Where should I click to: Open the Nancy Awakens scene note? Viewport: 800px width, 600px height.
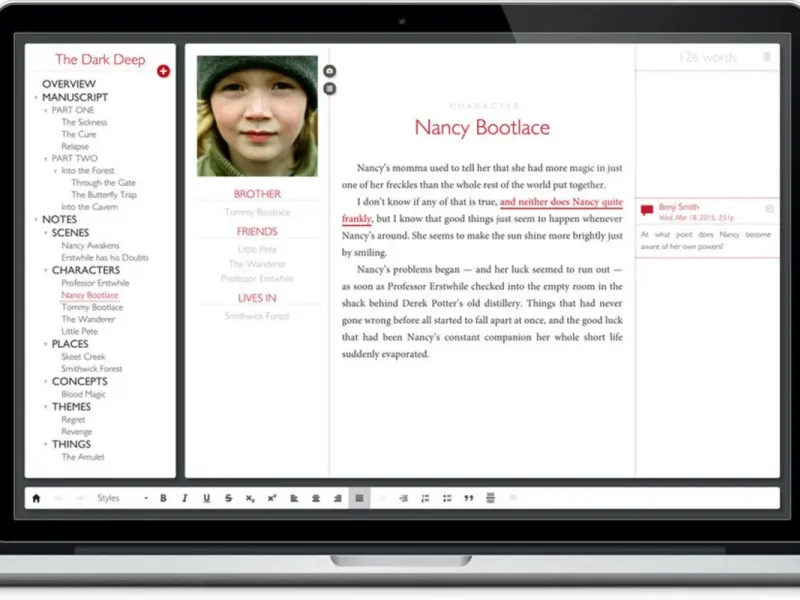pyautogui.click(x=90, y=245)
